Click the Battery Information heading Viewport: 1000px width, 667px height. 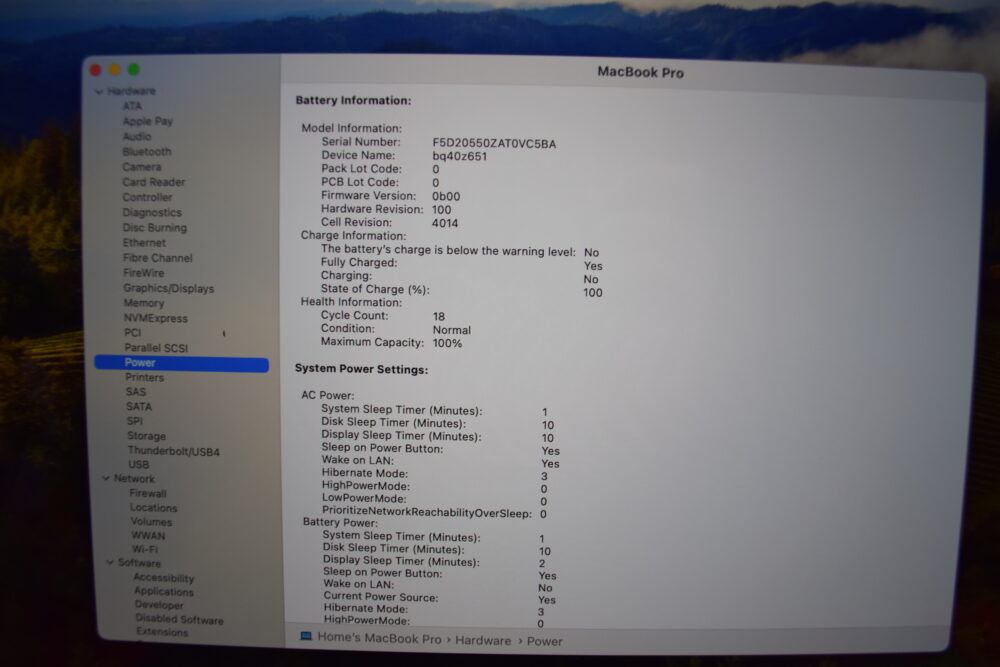(x=353, y=101)
